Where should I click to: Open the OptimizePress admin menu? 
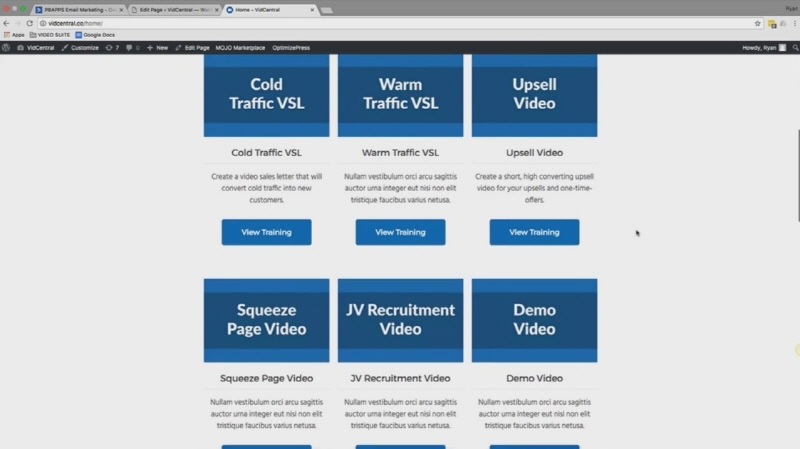pyautogui.click(x=291, y=47)
